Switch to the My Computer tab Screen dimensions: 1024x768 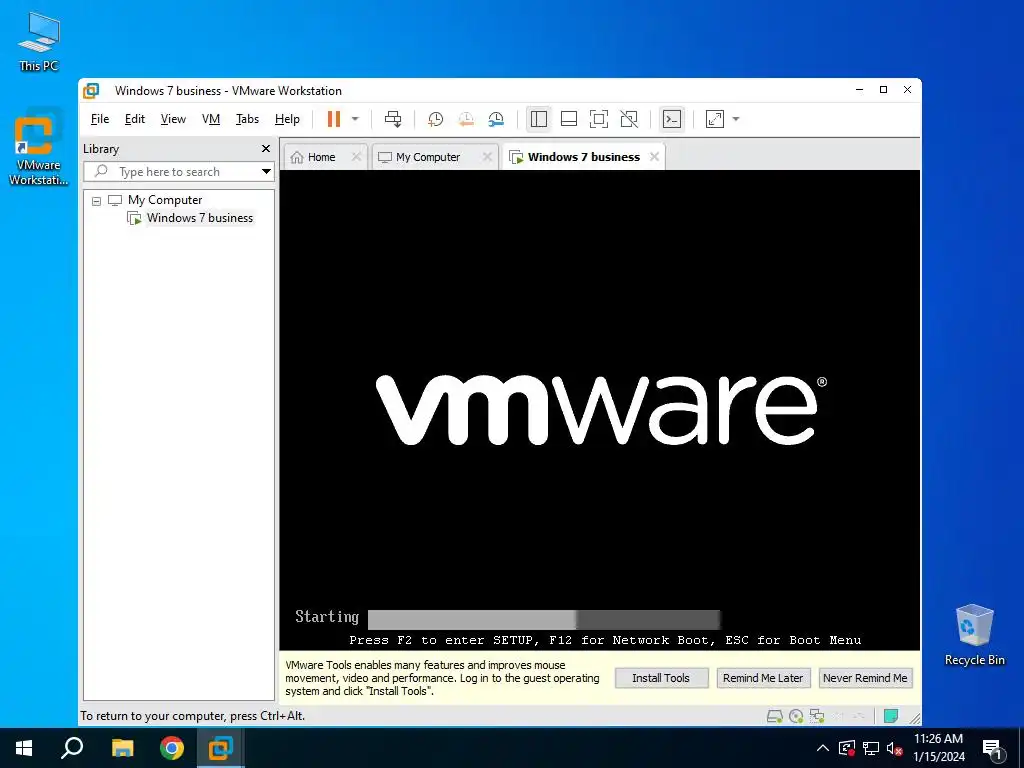428,157
